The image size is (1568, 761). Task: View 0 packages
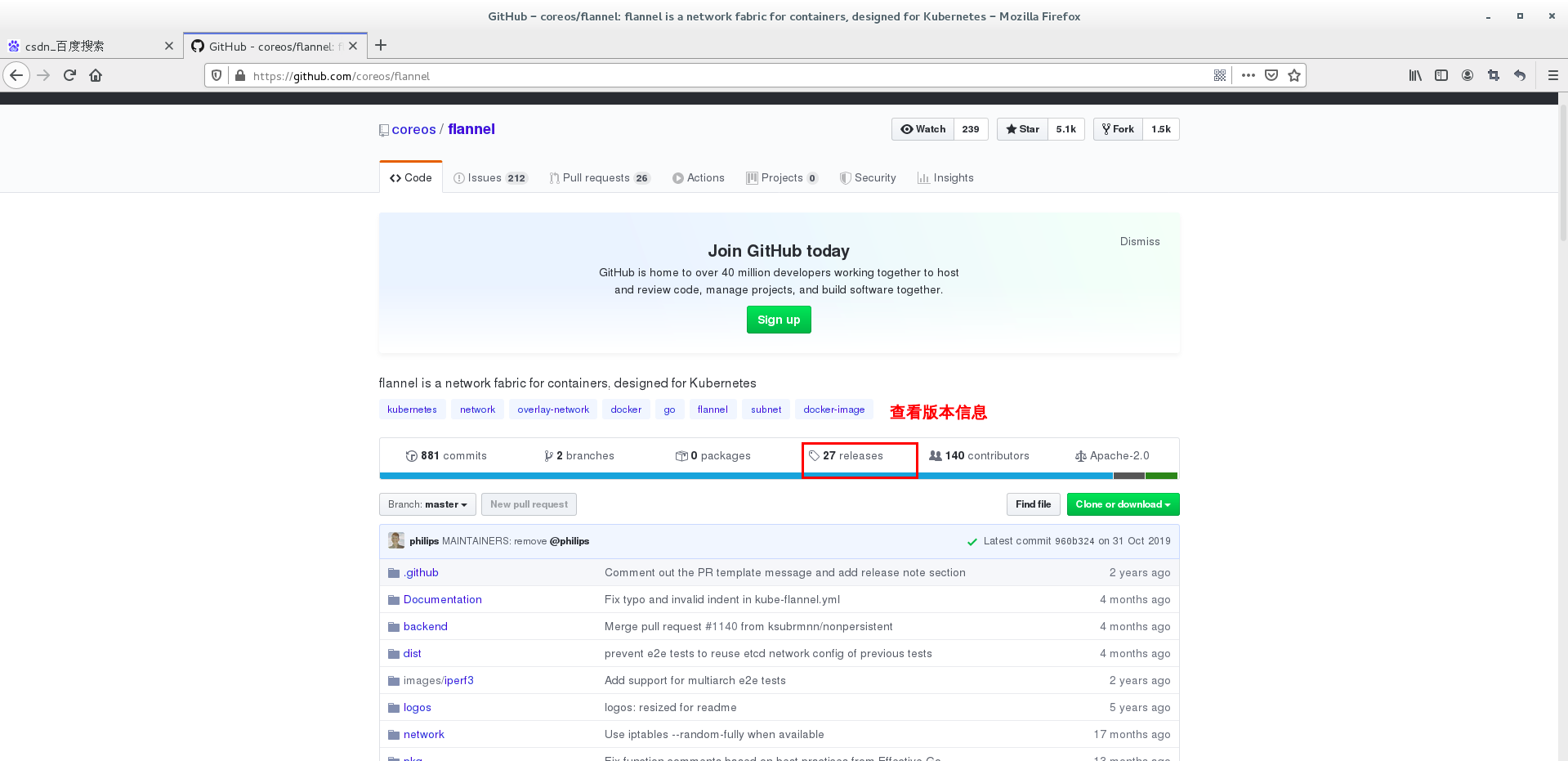713,455
